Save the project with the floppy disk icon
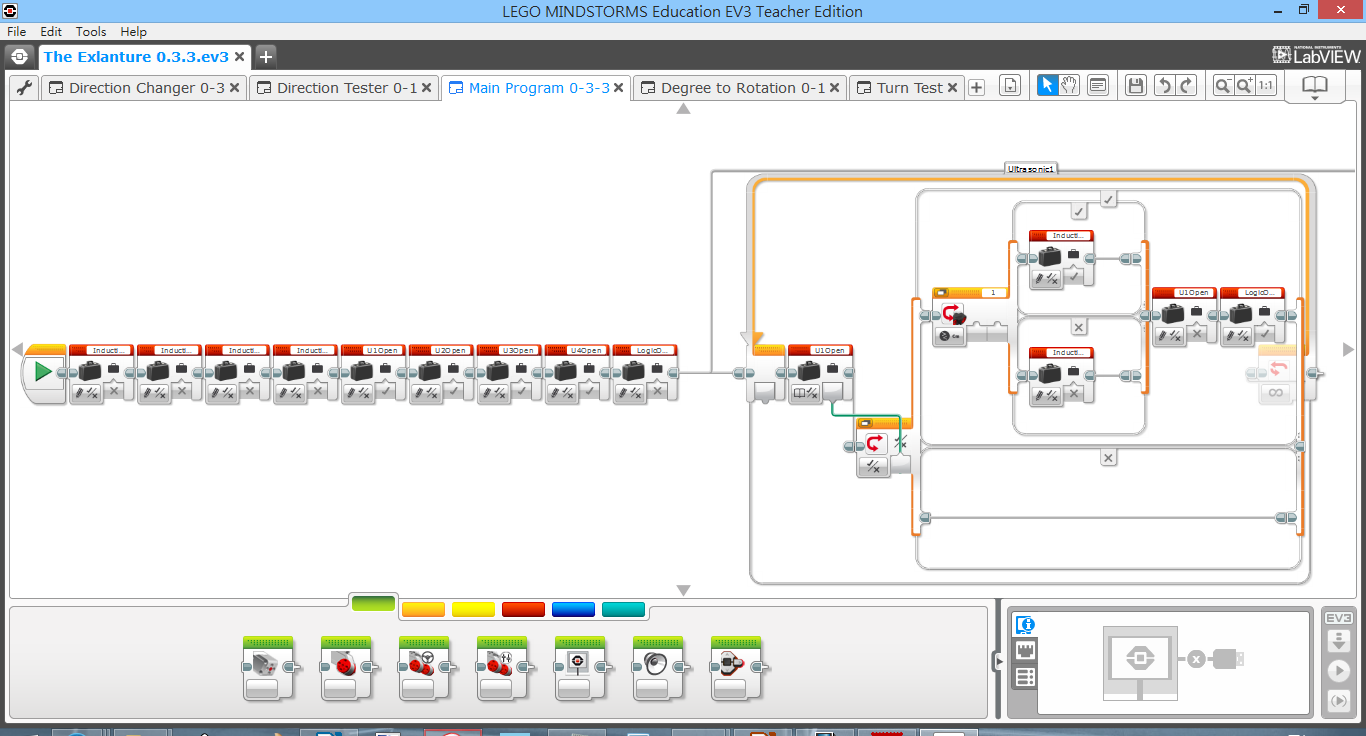The height and width of the screenshot is (736, 1366). coord(1136,86)
